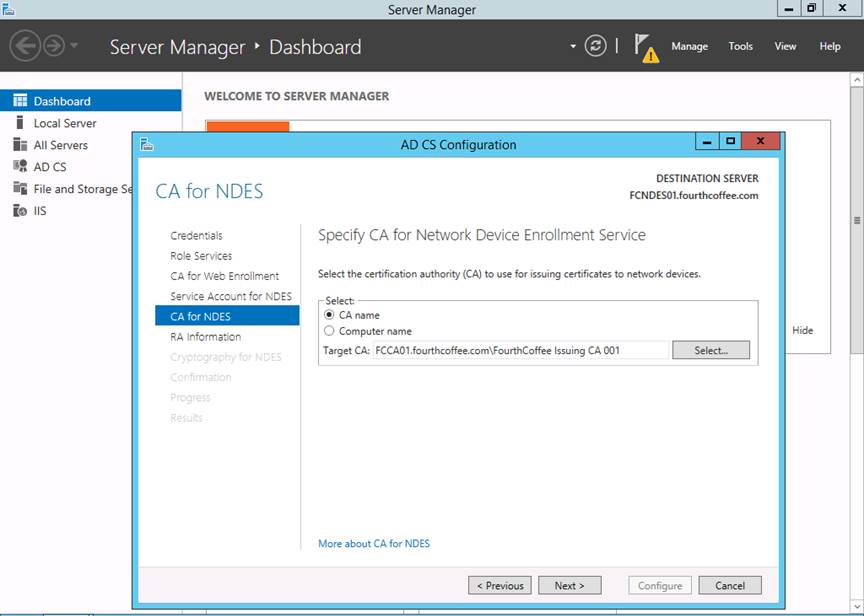Click the Dashboard icon in sidebar
This screenshot has width=864, height=616.
[20, 101]
